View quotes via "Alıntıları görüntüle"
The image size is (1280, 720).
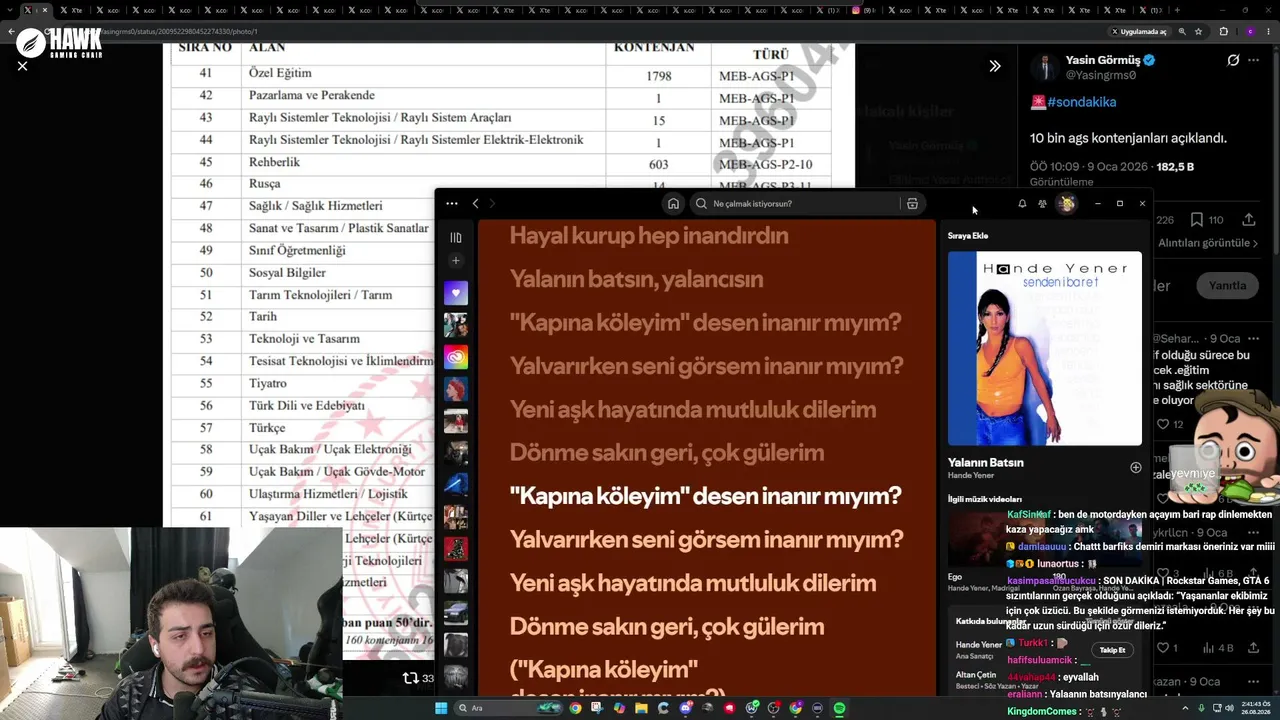pos(1207,243)
